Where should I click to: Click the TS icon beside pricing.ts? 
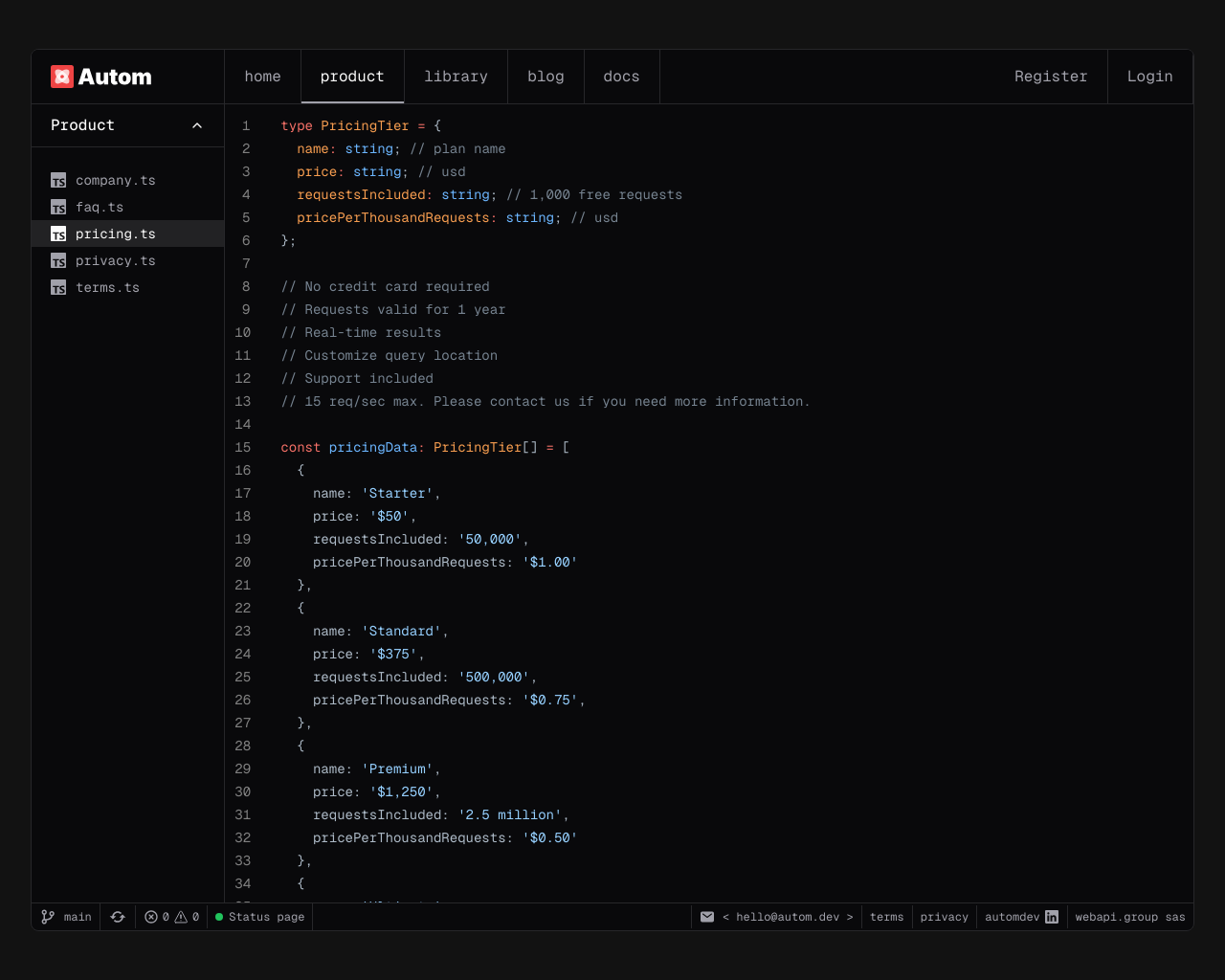[x=58, y=234]
